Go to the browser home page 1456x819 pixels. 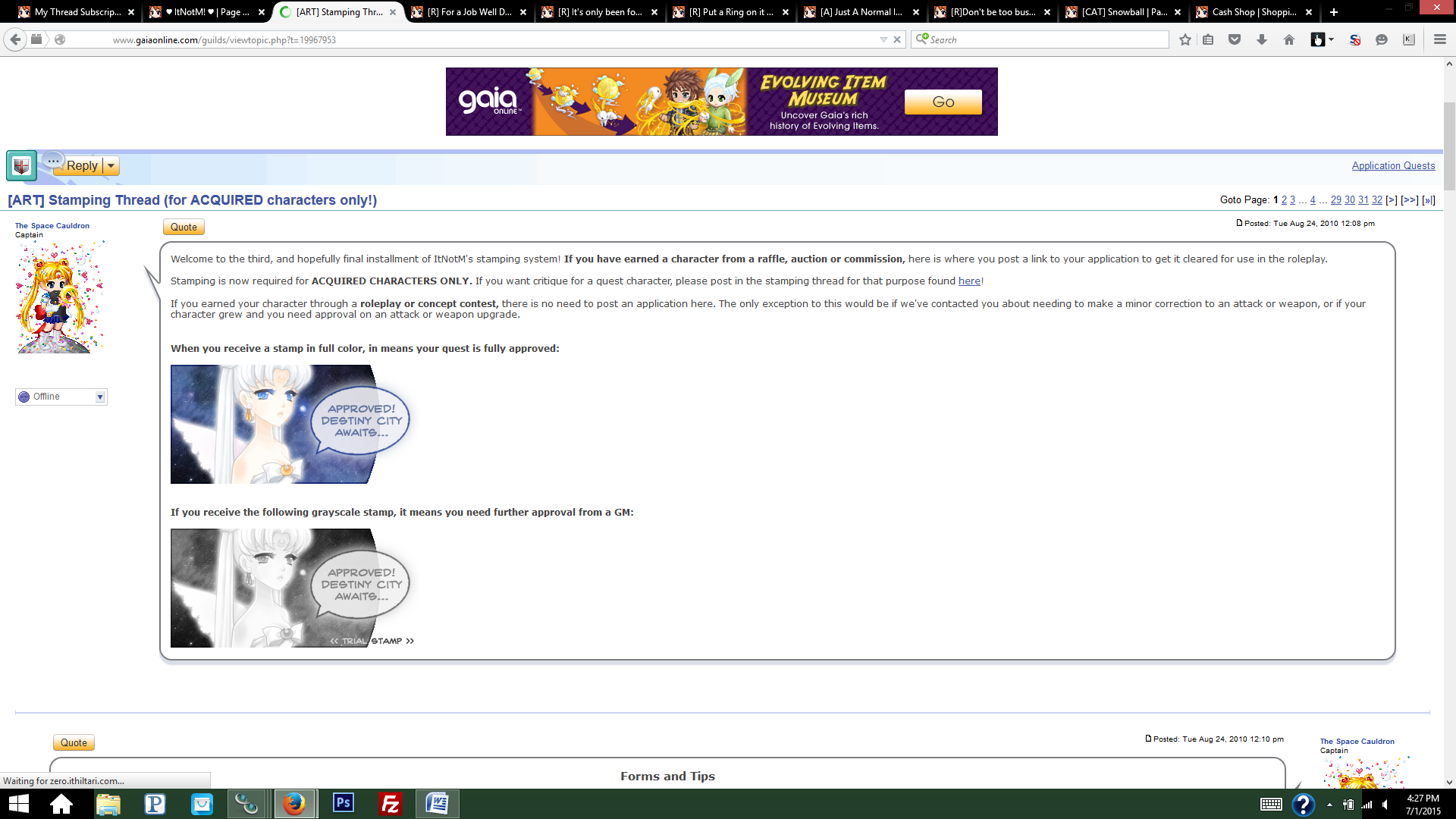tap(1289, 40)
